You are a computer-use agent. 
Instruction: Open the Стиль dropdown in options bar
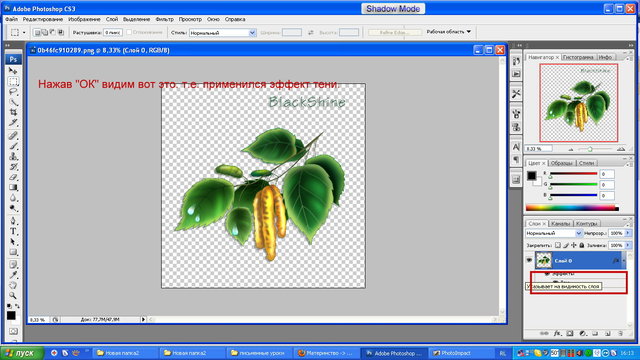tap(222, 33)
